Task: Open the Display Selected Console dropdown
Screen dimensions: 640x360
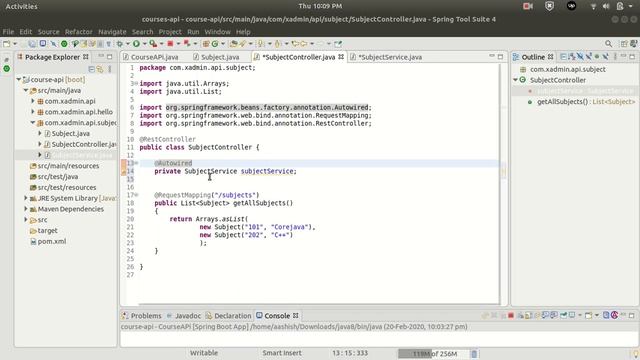Action: [x=580, y=316]
